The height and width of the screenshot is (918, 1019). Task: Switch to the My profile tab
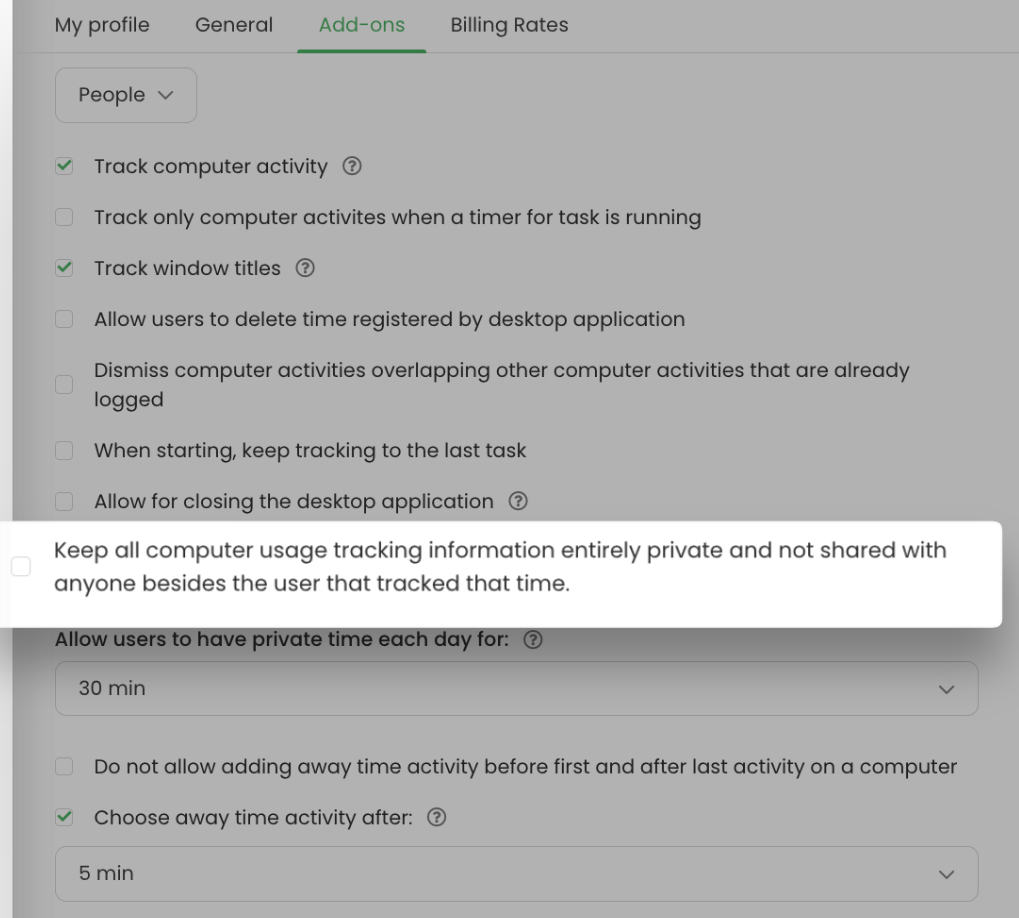pos(102,25)
